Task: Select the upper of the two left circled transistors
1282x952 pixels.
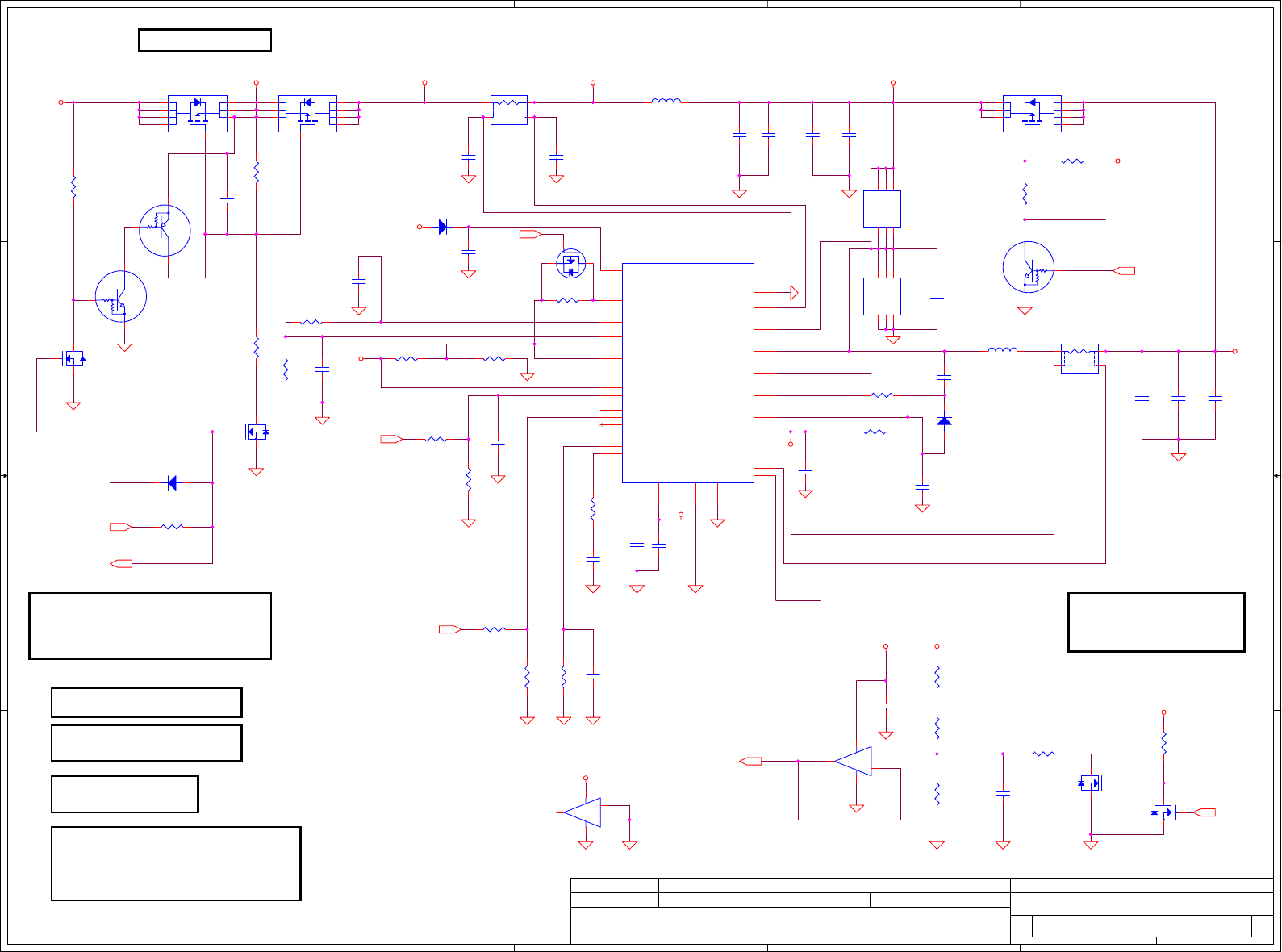Action: [x=165, y=231]
